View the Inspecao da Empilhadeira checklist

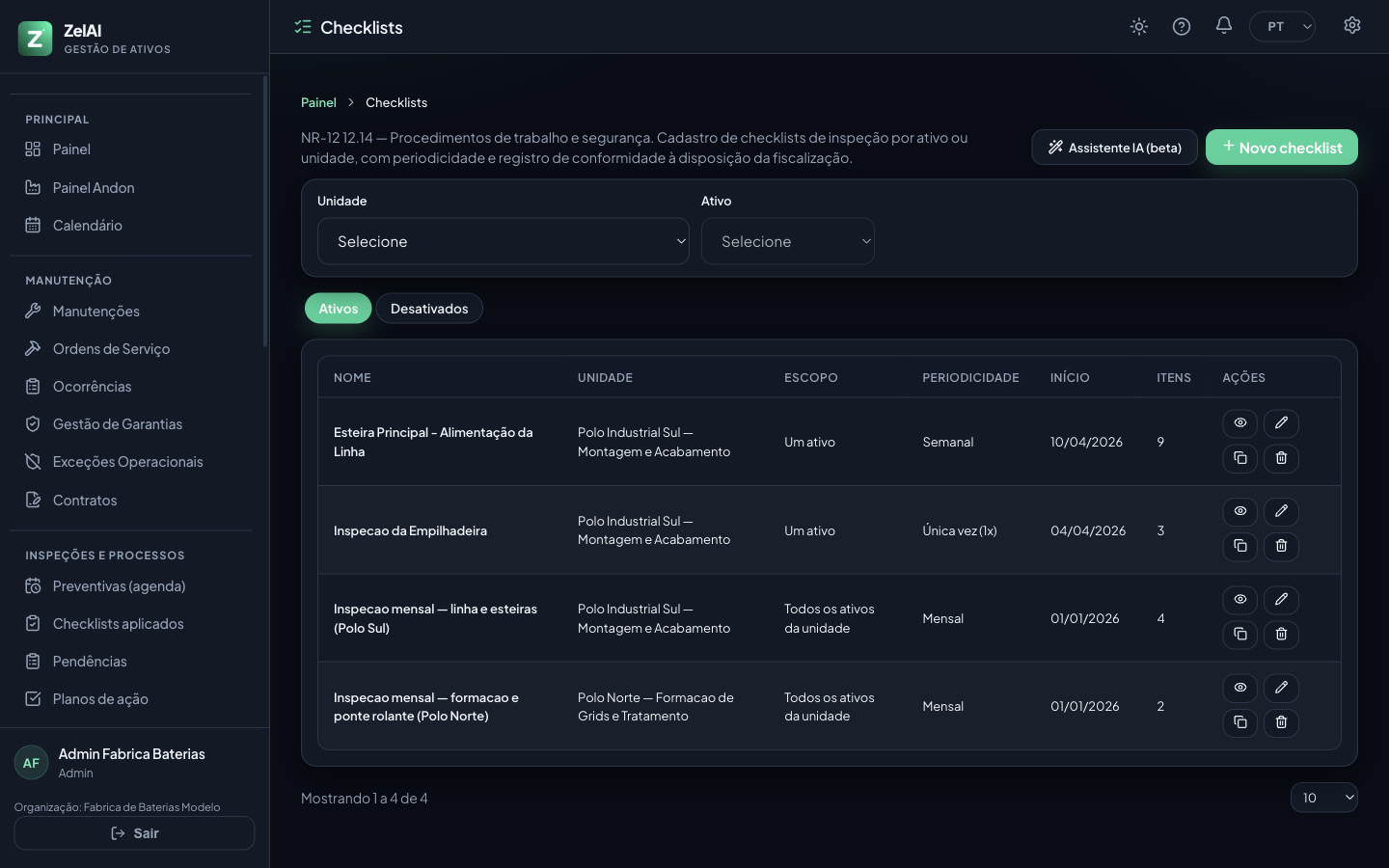click(x=1240, y=511)
